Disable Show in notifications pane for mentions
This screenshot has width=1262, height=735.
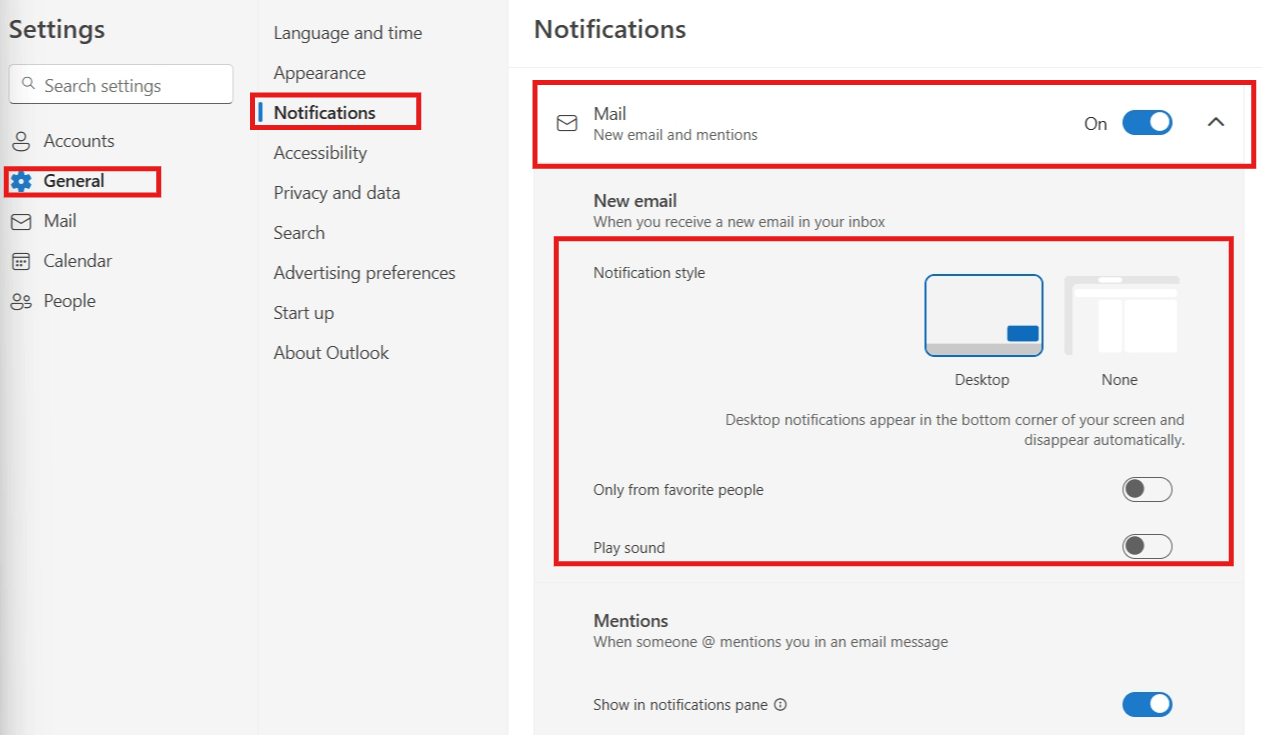pos(1147,704)
